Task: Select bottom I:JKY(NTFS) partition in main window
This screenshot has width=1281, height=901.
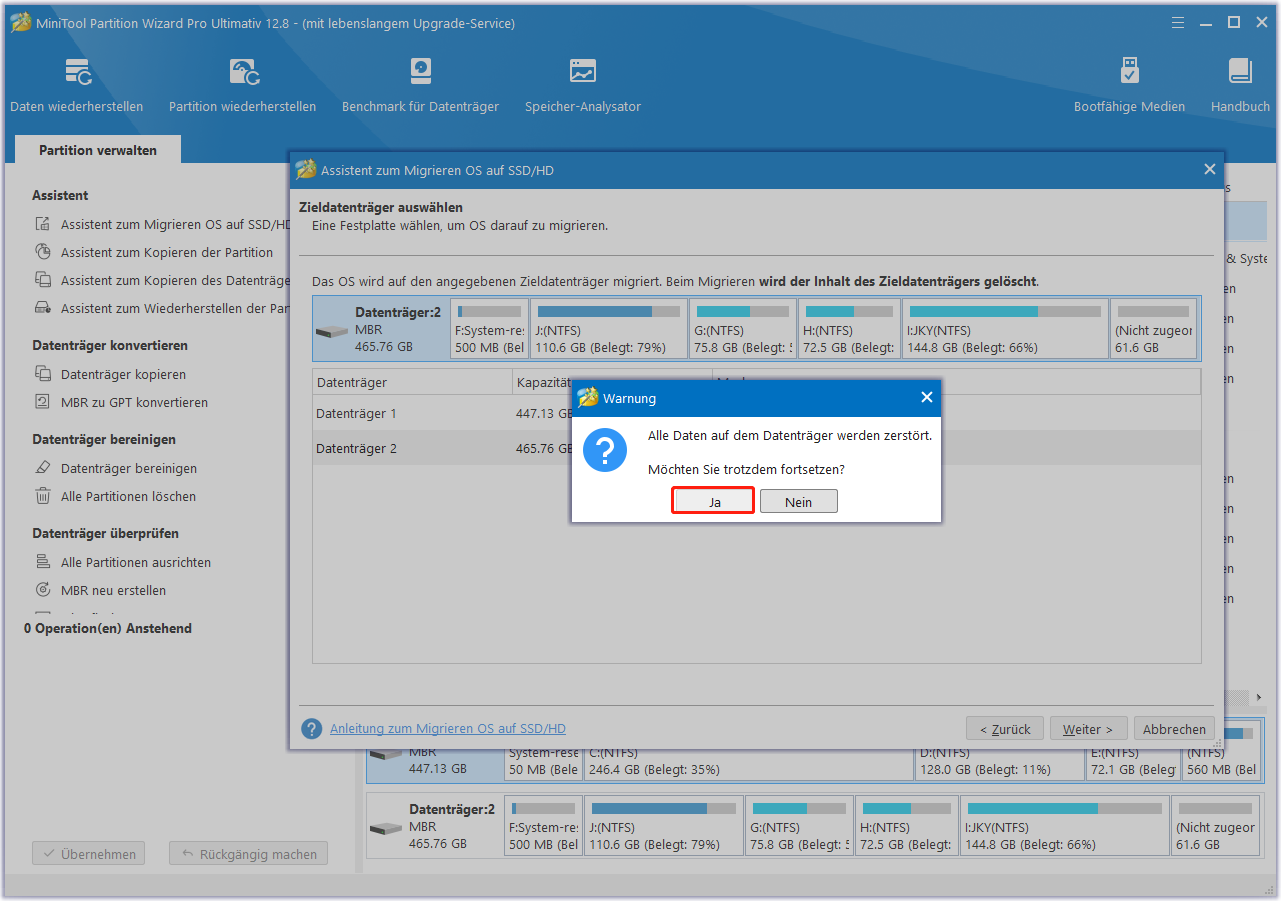Action: (x=1064, y=825)
